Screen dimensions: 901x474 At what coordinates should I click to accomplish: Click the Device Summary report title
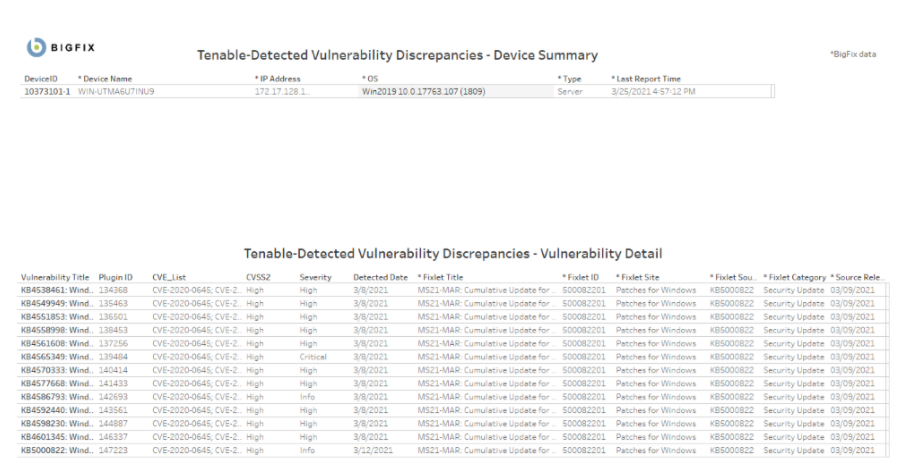point(398,55)
